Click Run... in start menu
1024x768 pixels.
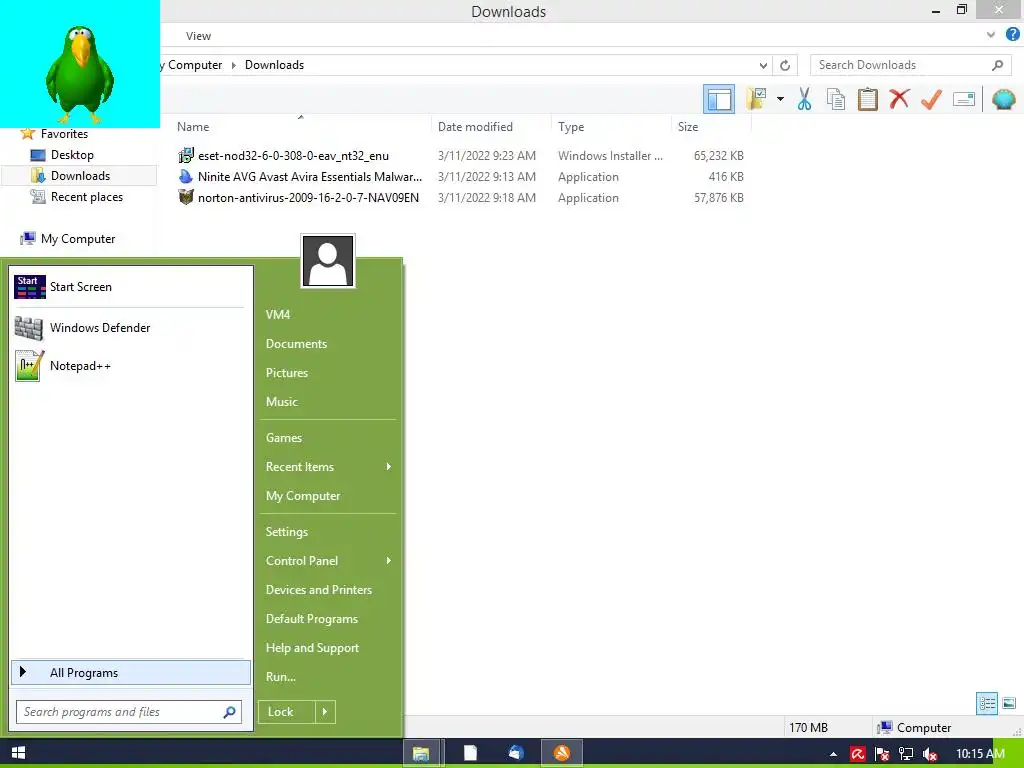281,677
